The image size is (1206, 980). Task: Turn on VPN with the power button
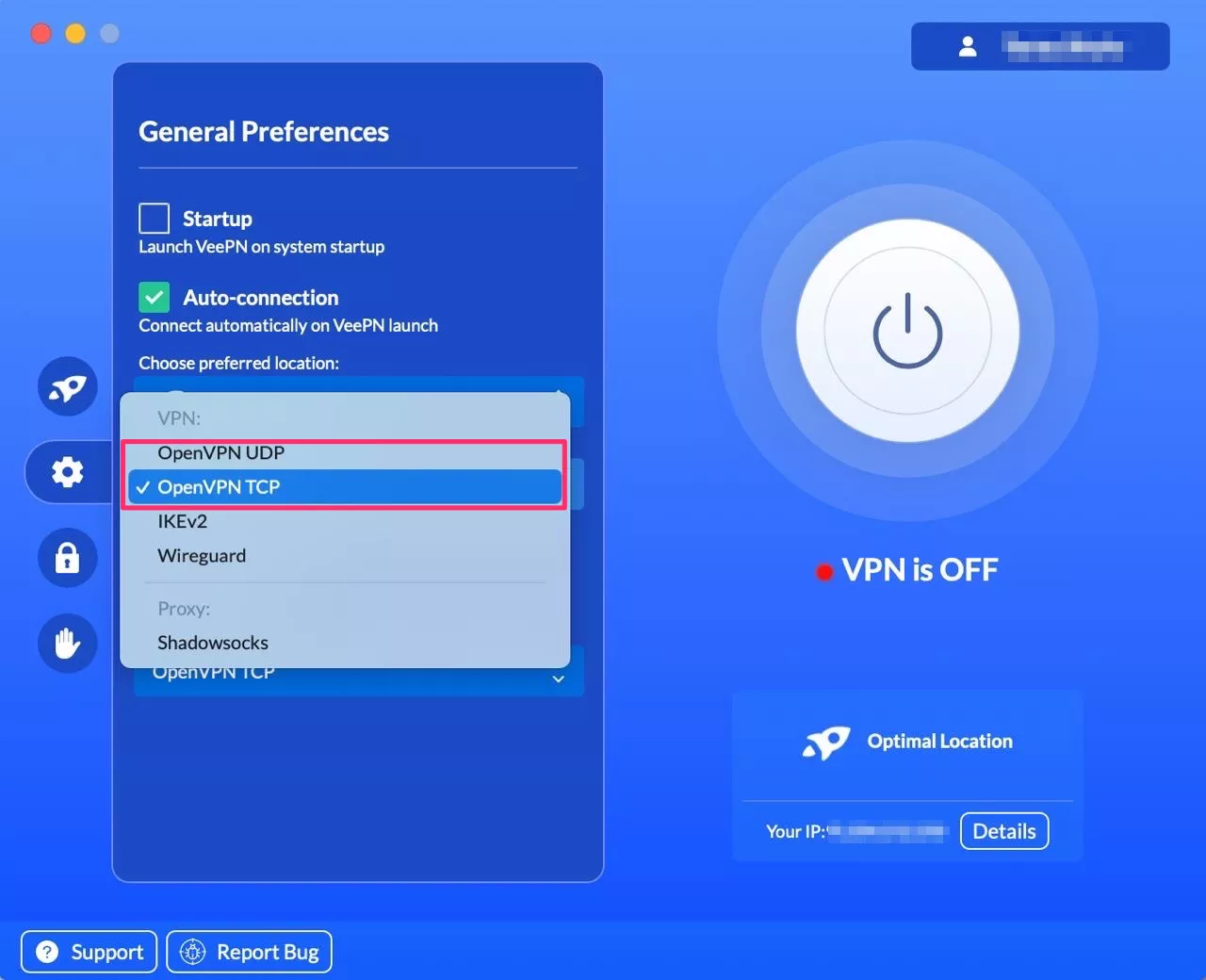[907, 331]
